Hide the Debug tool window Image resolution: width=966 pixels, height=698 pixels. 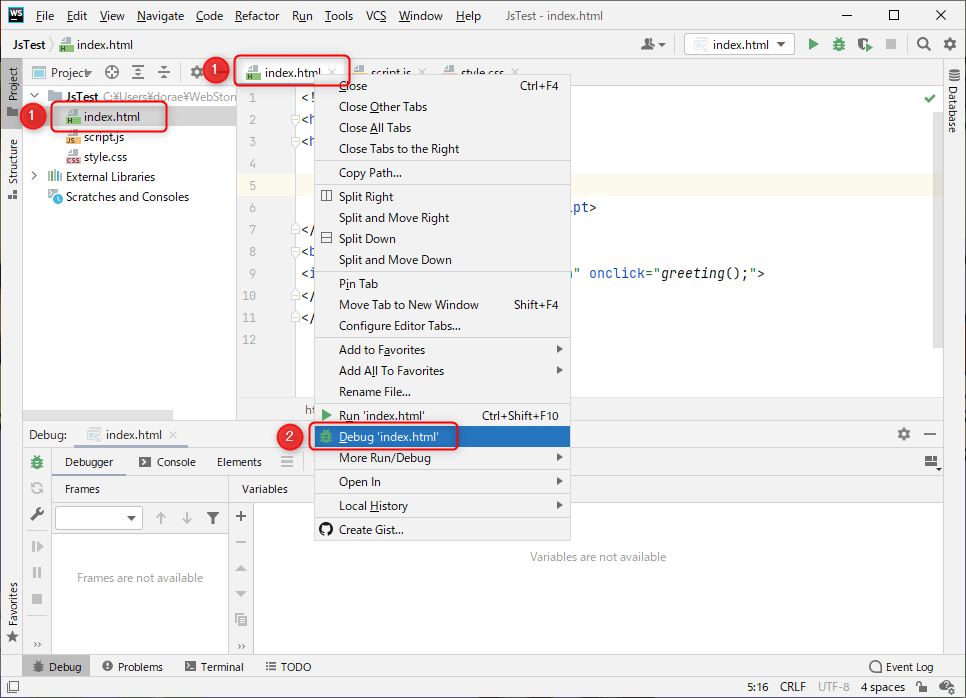point(930,434)
